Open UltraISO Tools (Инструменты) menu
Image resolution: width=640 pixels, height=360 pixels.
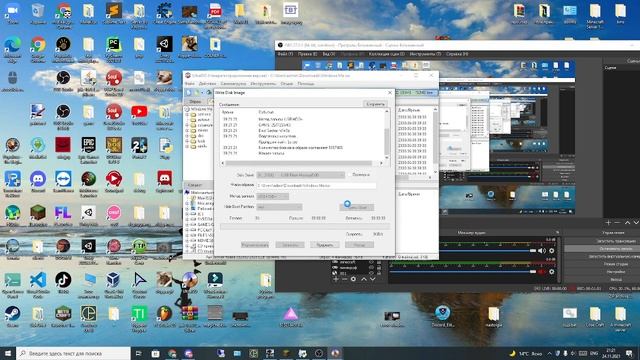click(x=263, y=84)
